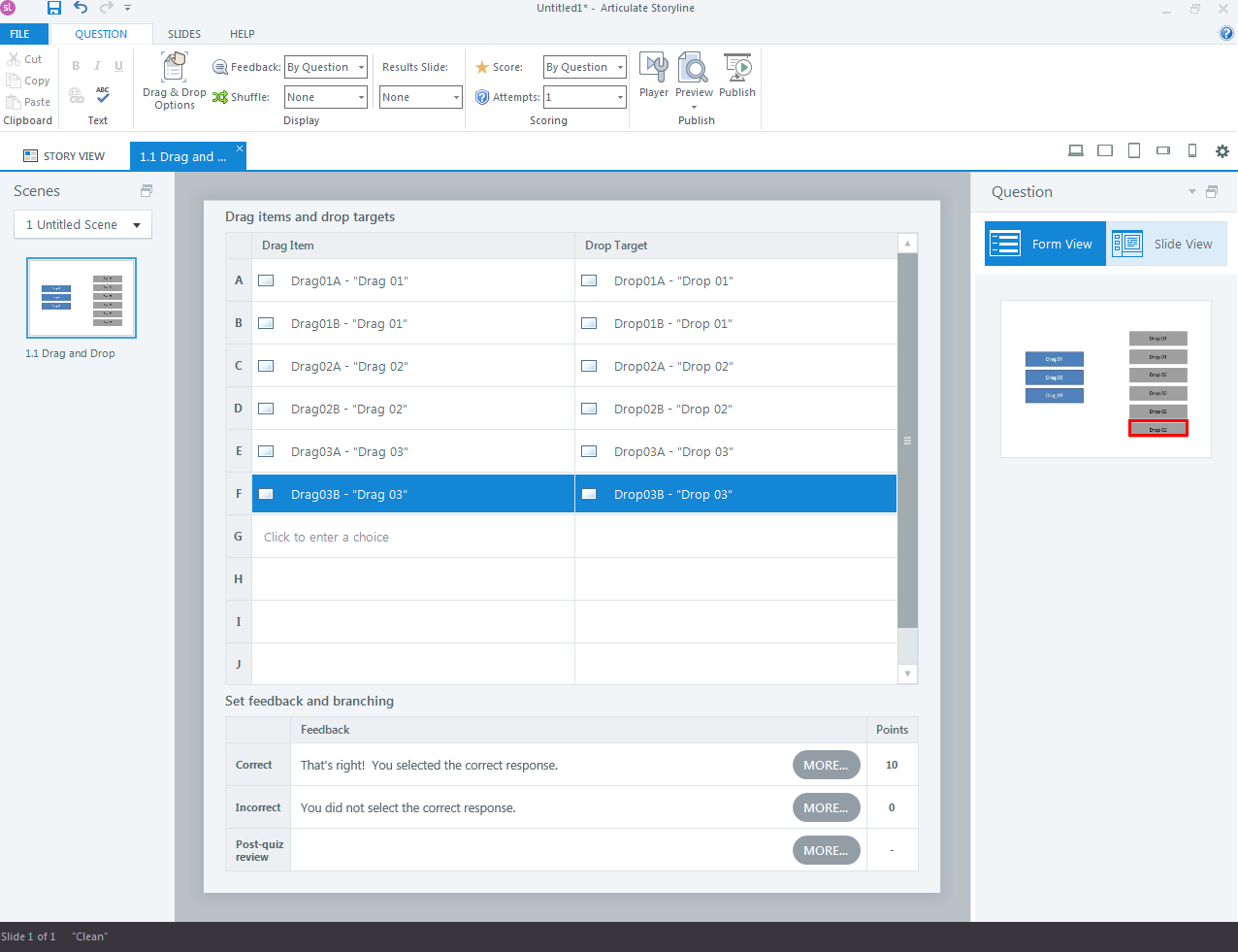Screen dimensions: 1238x952
Task: Click MORE button for Incorrect feedback
Action: 826,807
